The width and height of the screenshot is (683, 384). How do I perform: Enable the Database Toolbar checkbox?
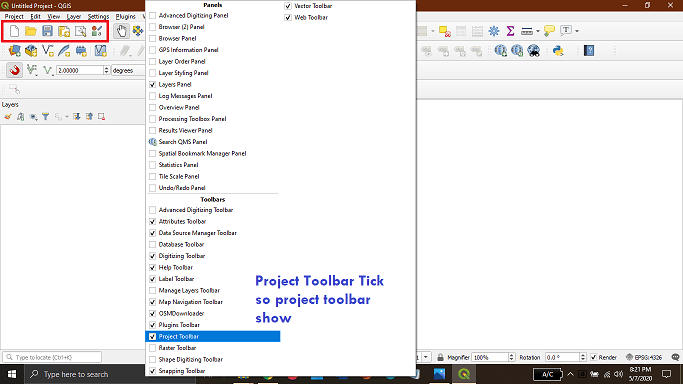click(152, 244)
